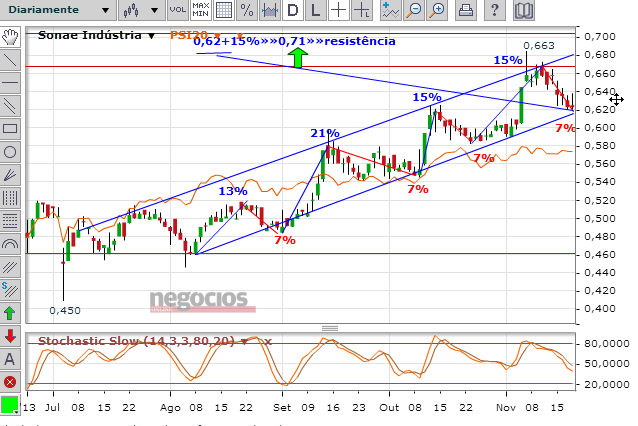Select the circle drawing tool
This screenshot has width=638, height=426.
click(10, 152)
